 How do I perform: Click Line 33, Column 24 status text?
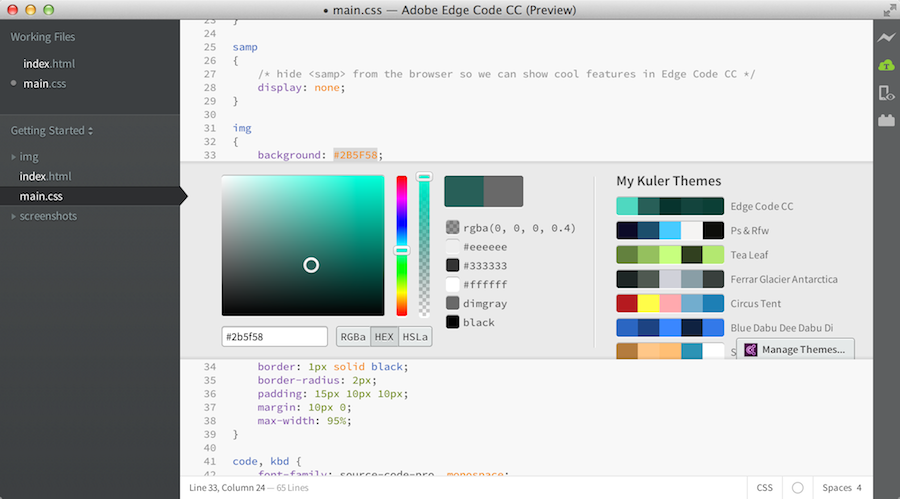point(227,488)
